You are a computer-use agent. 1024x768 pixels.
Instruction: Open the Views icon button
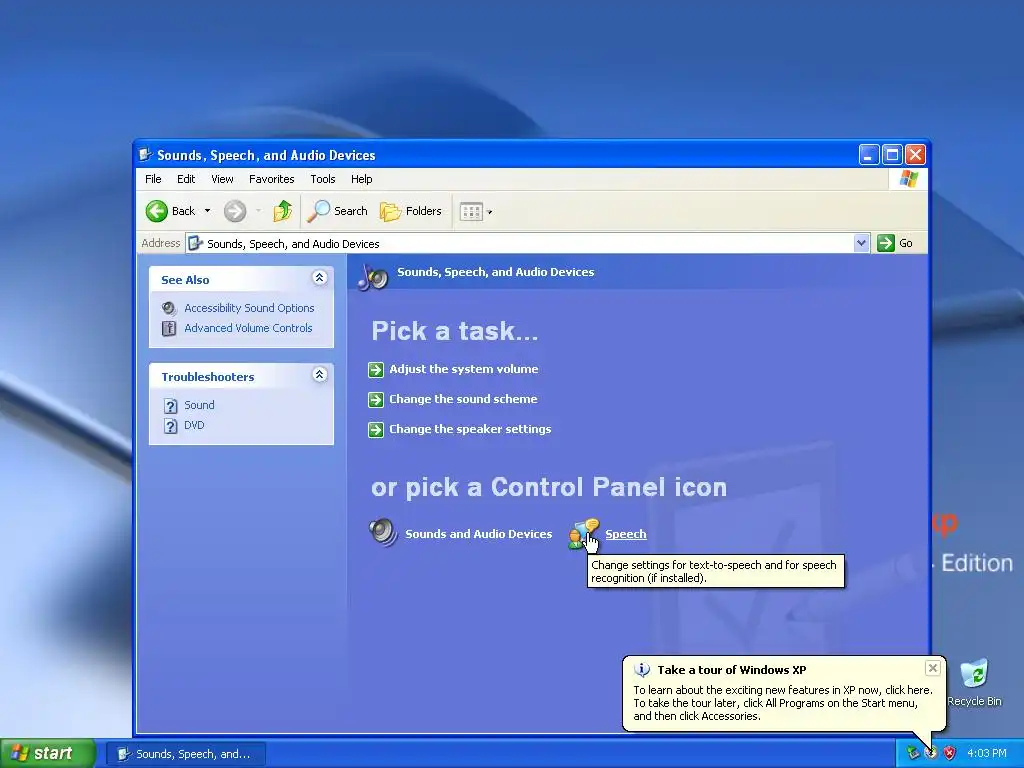(x=471, y=211)
